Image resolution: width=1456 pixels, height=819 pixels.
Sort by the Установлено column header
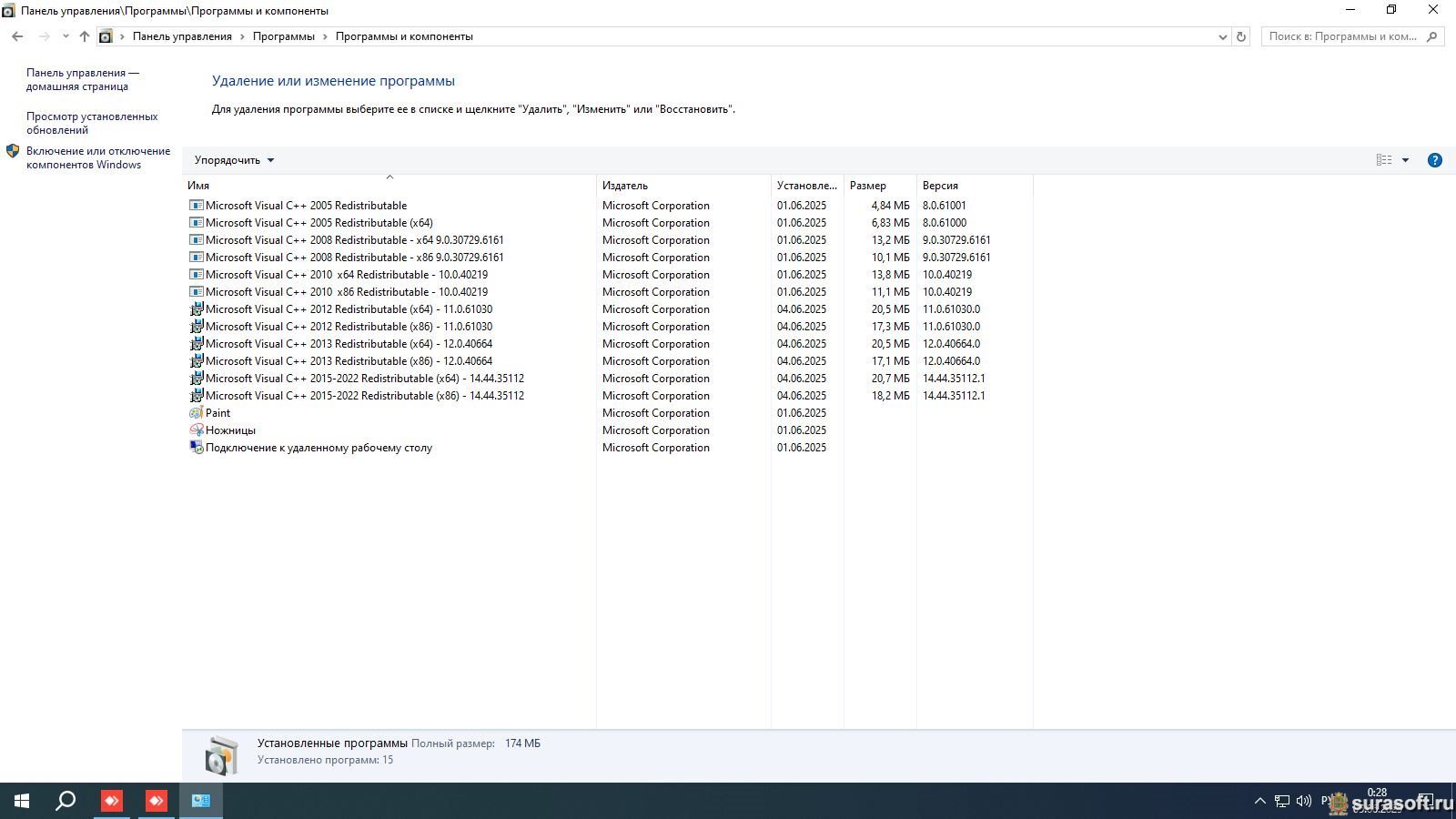807,186
